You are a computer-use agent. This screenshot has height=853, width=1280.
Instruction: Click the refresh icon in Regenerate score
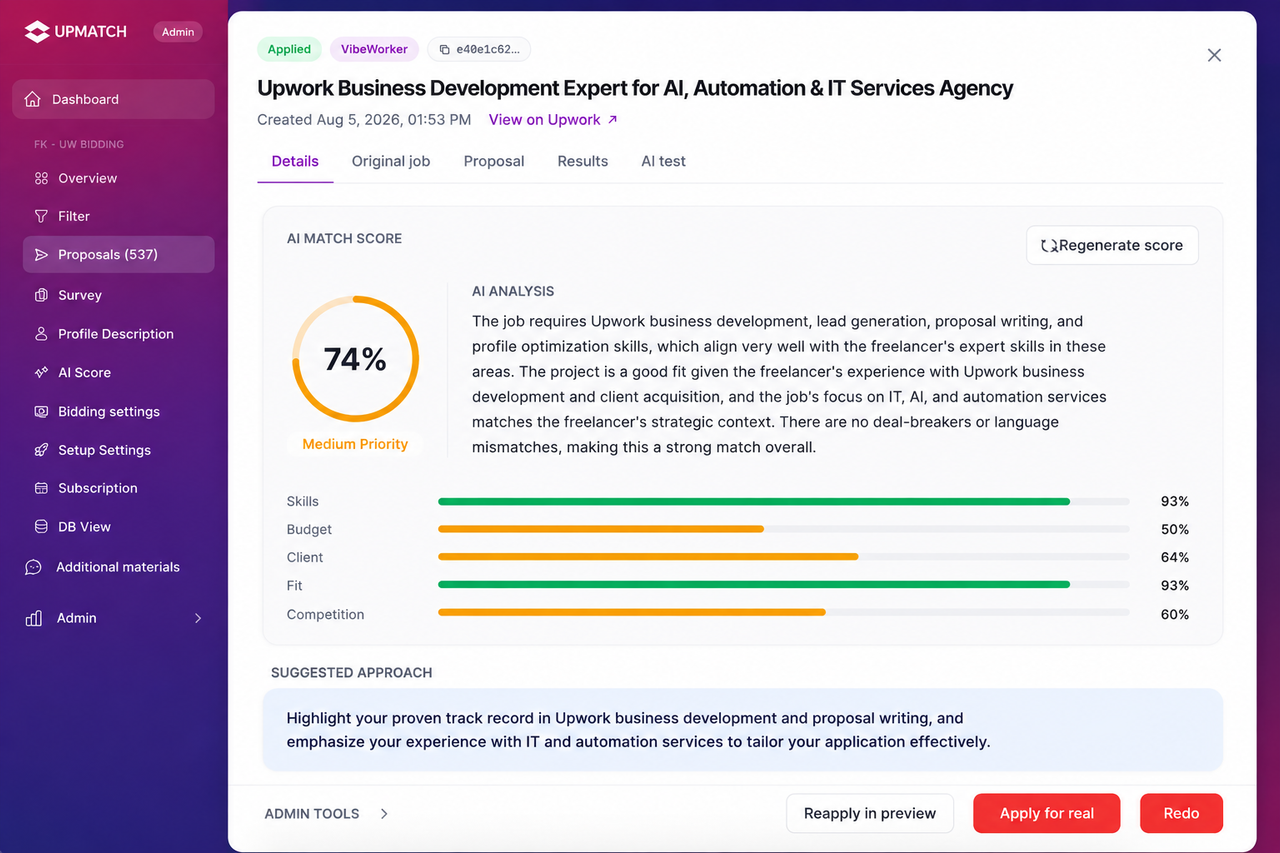(x=1049, y=245)
